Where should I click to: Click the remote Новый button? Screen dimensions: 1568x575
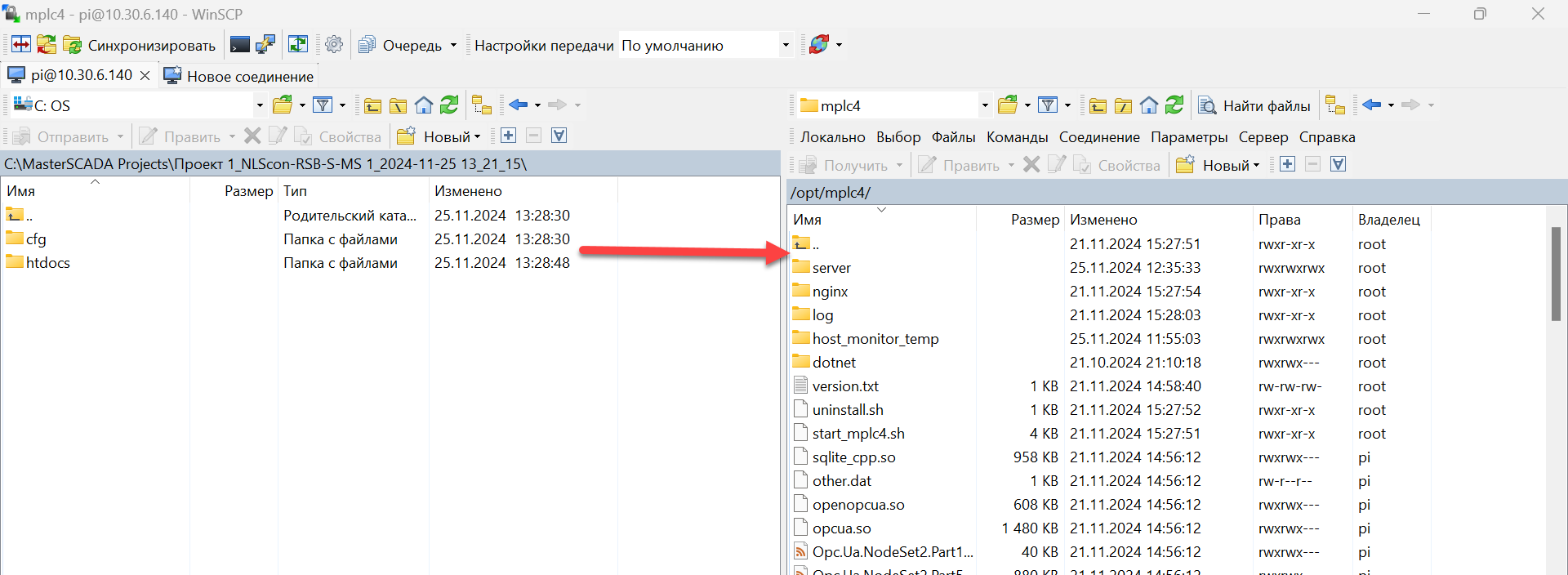tap(1218, 165)
